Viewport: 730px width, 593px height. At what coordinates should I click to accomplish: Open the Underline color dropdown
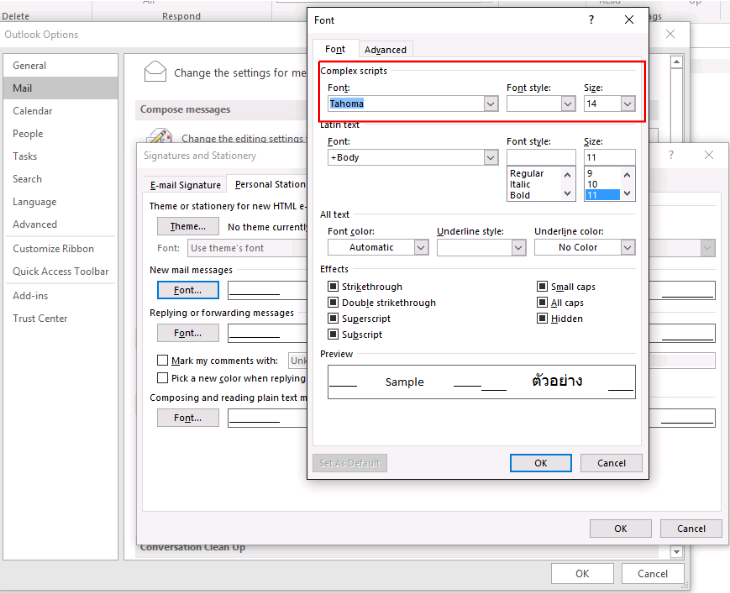(x=627, y=247)
